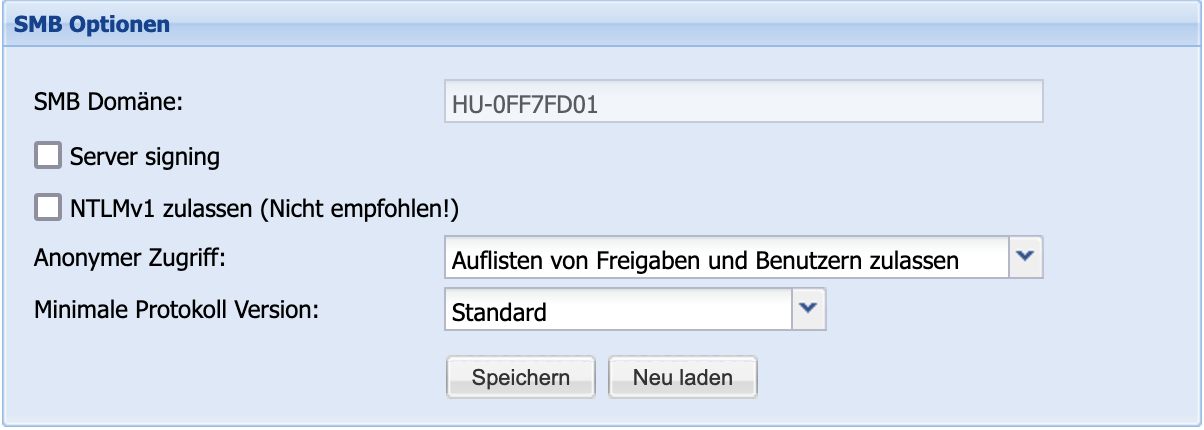Tick the NTLMv1 zulassen checkbox
The height and width of the screenshot is (430, 1204).
(x=48, y=207)
